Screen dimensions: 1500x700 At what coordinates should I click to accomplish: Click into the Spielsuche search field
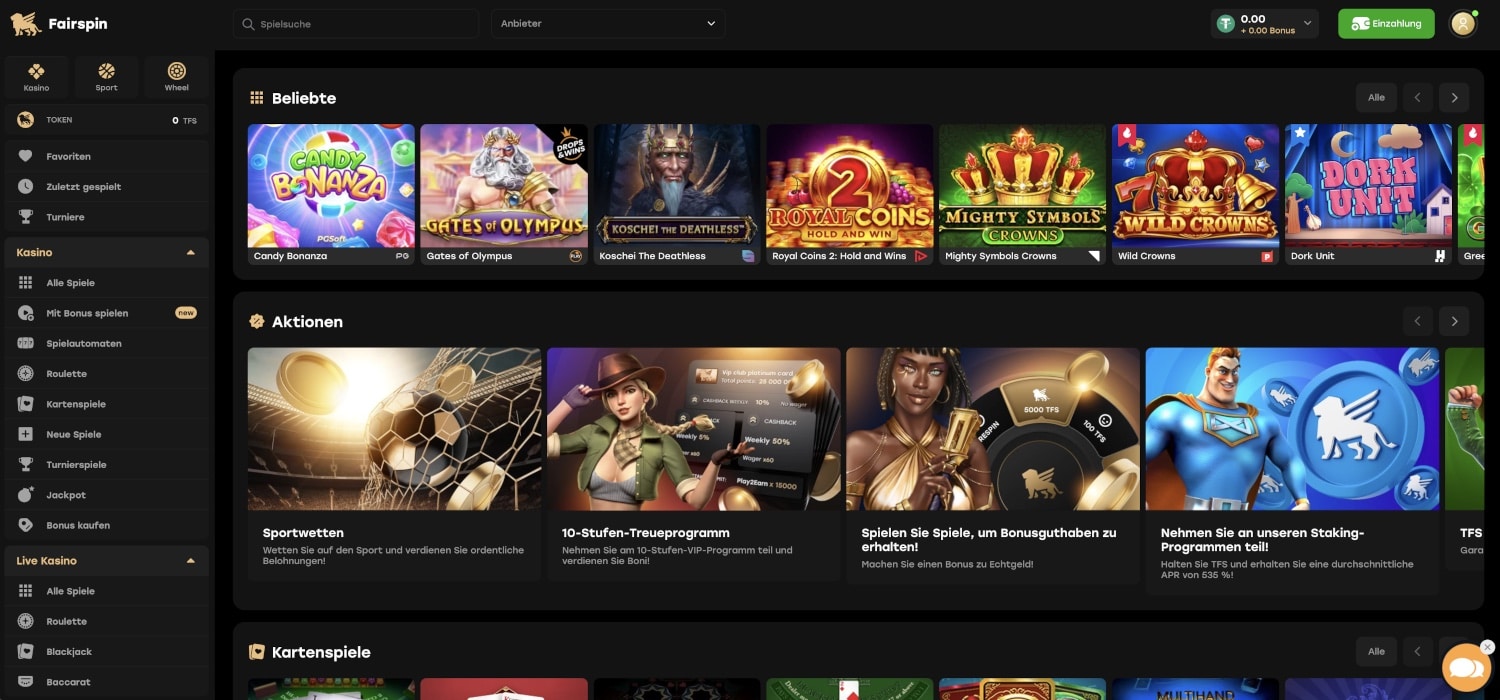pos(355,23)
